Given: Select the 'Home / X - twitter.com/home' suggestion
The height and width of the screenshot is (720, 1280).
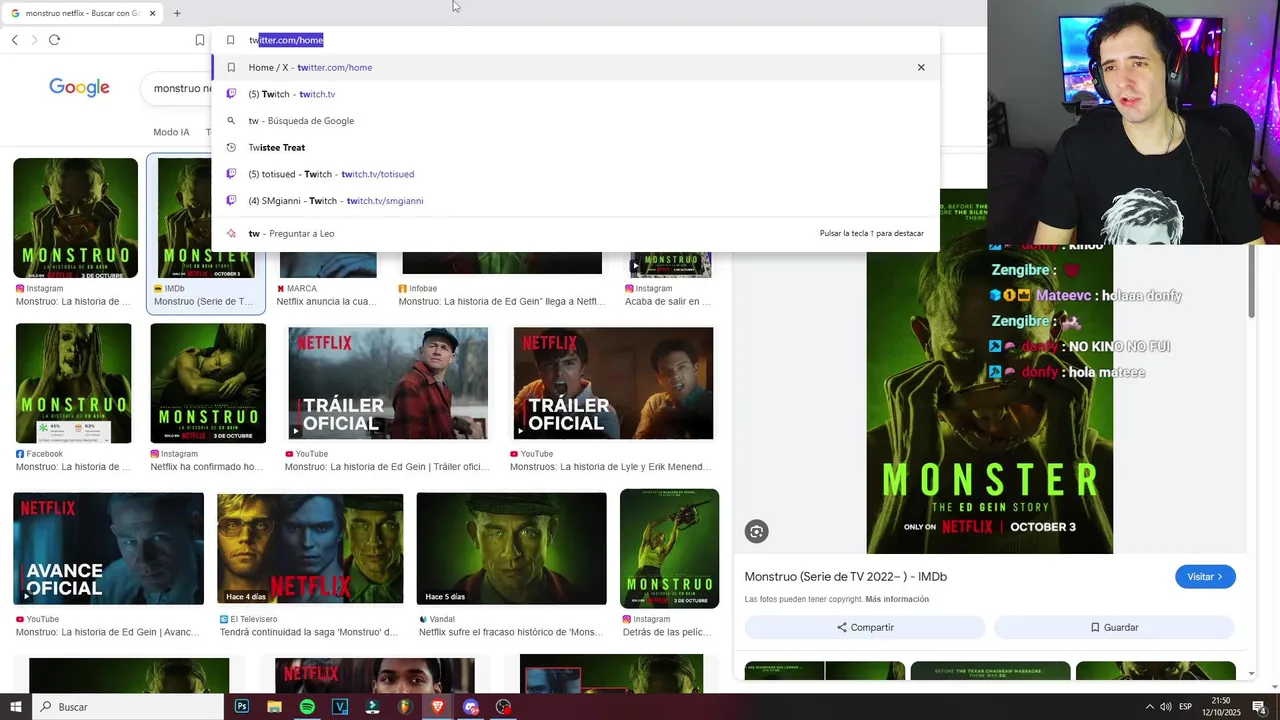Looking at the screenshot, I should 575,67.
